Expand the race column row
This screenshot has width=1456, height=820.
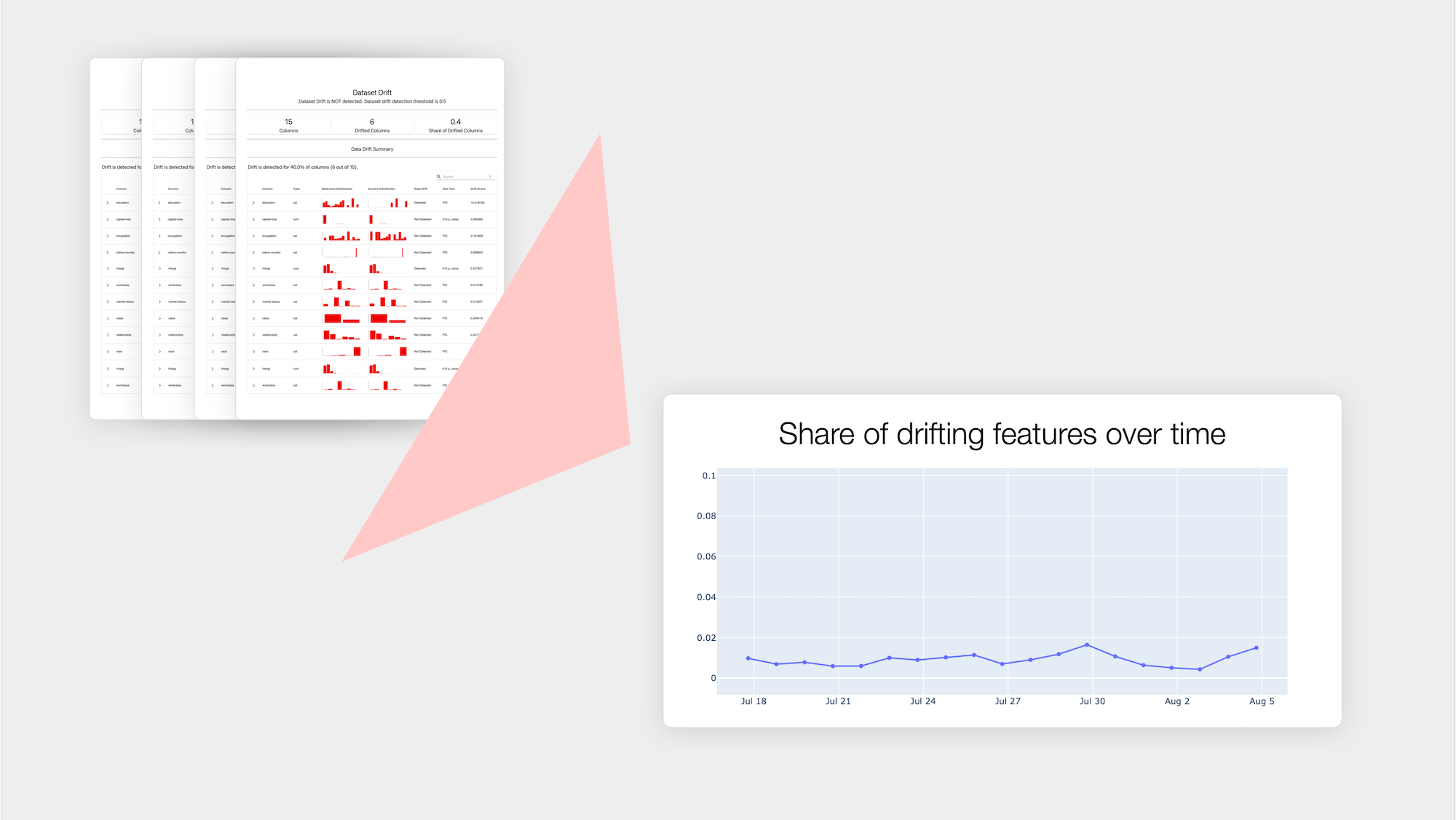click(x=254, y=351)
